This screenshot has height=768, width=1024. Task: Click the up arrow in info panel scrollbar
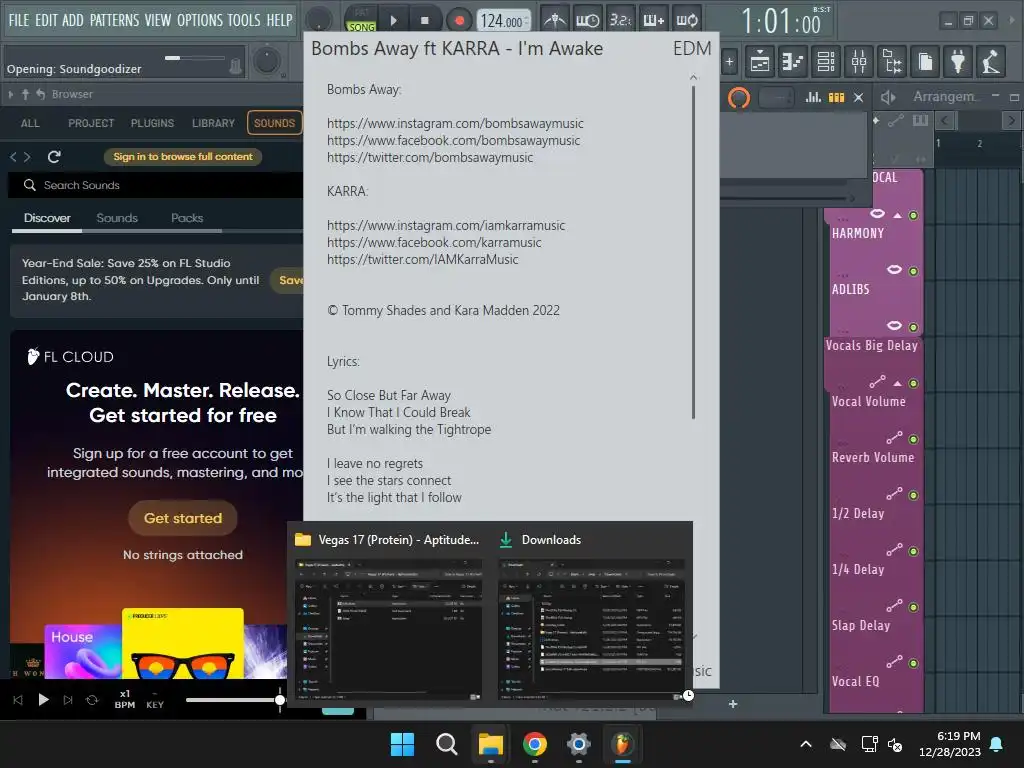coord(694,78)
